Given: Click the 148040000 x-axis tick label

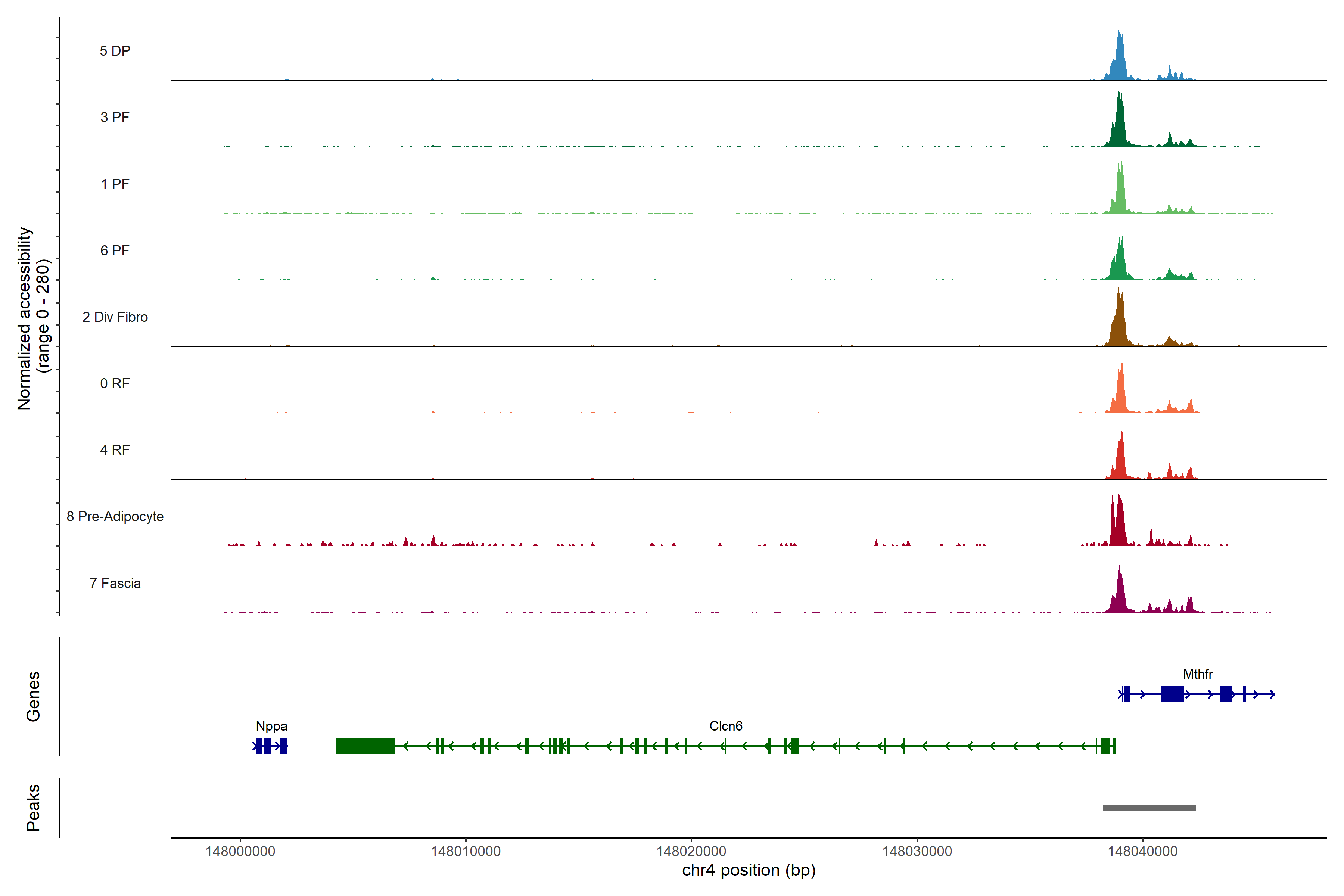Looking at the screenshot, I should pos(1142,851).
